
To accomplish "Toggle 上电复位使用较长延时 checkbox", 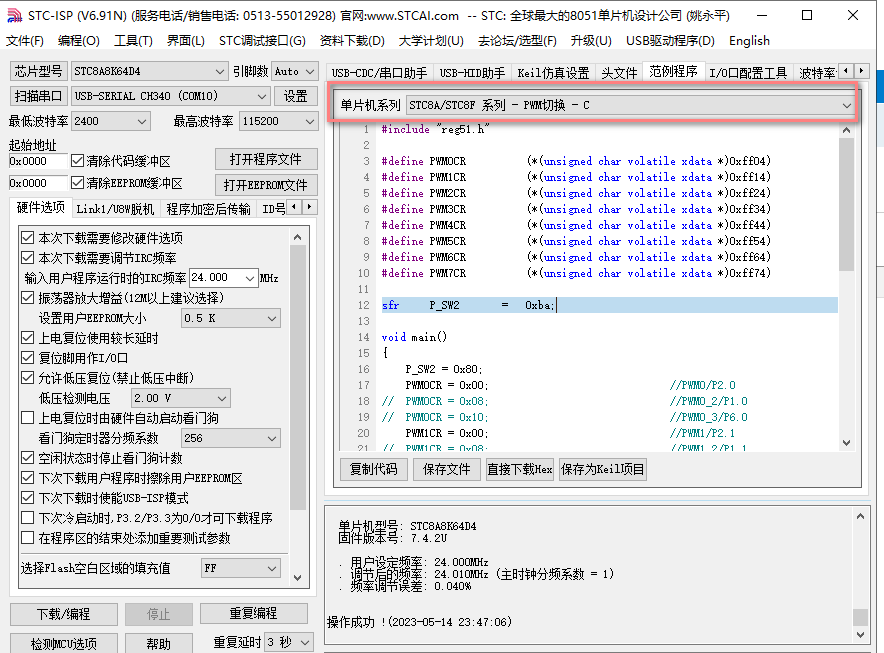I will pyautogui.click(x=27, y=338).
